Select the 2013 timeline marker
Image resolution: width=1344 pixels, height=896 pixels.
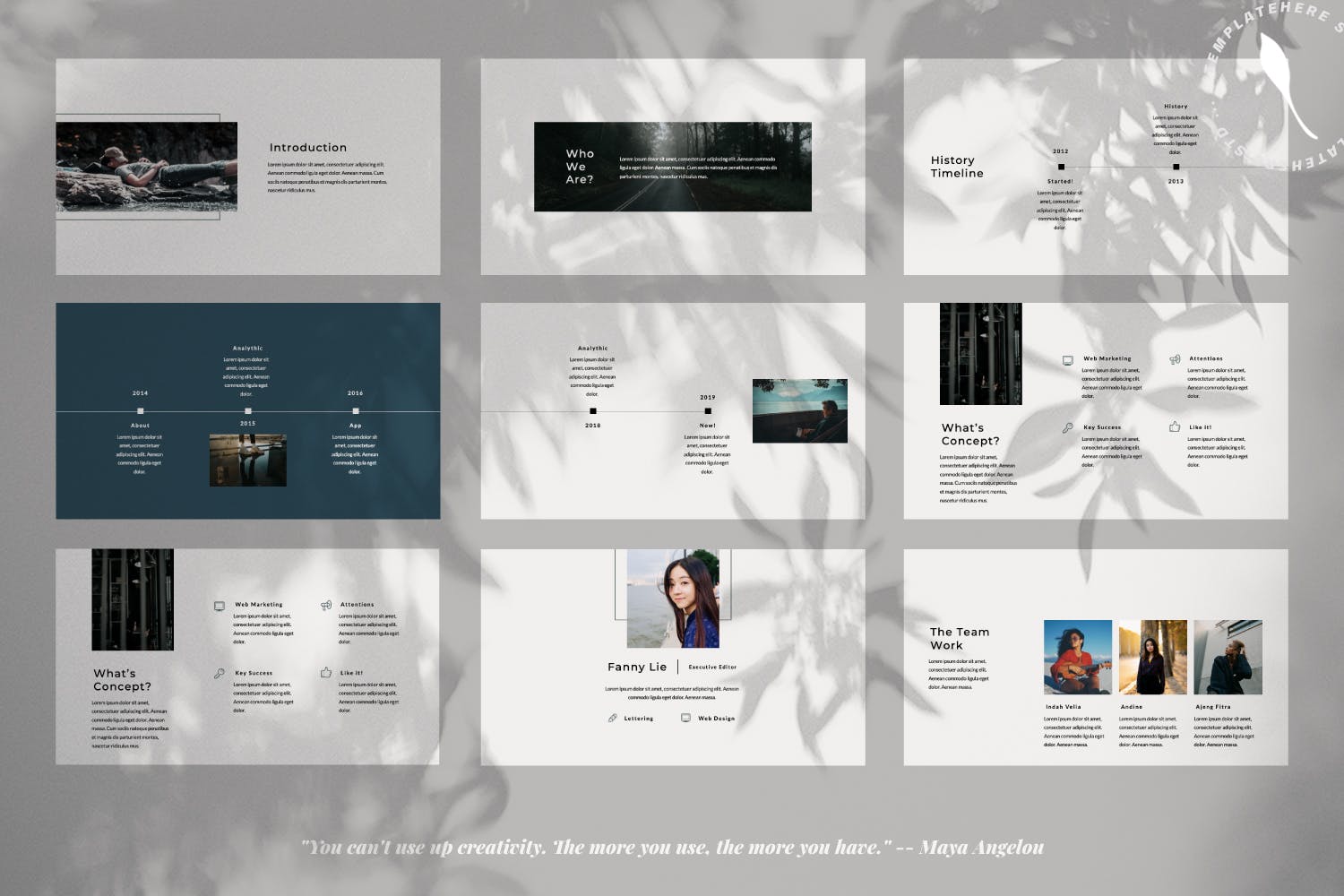tap(1176, 167)
